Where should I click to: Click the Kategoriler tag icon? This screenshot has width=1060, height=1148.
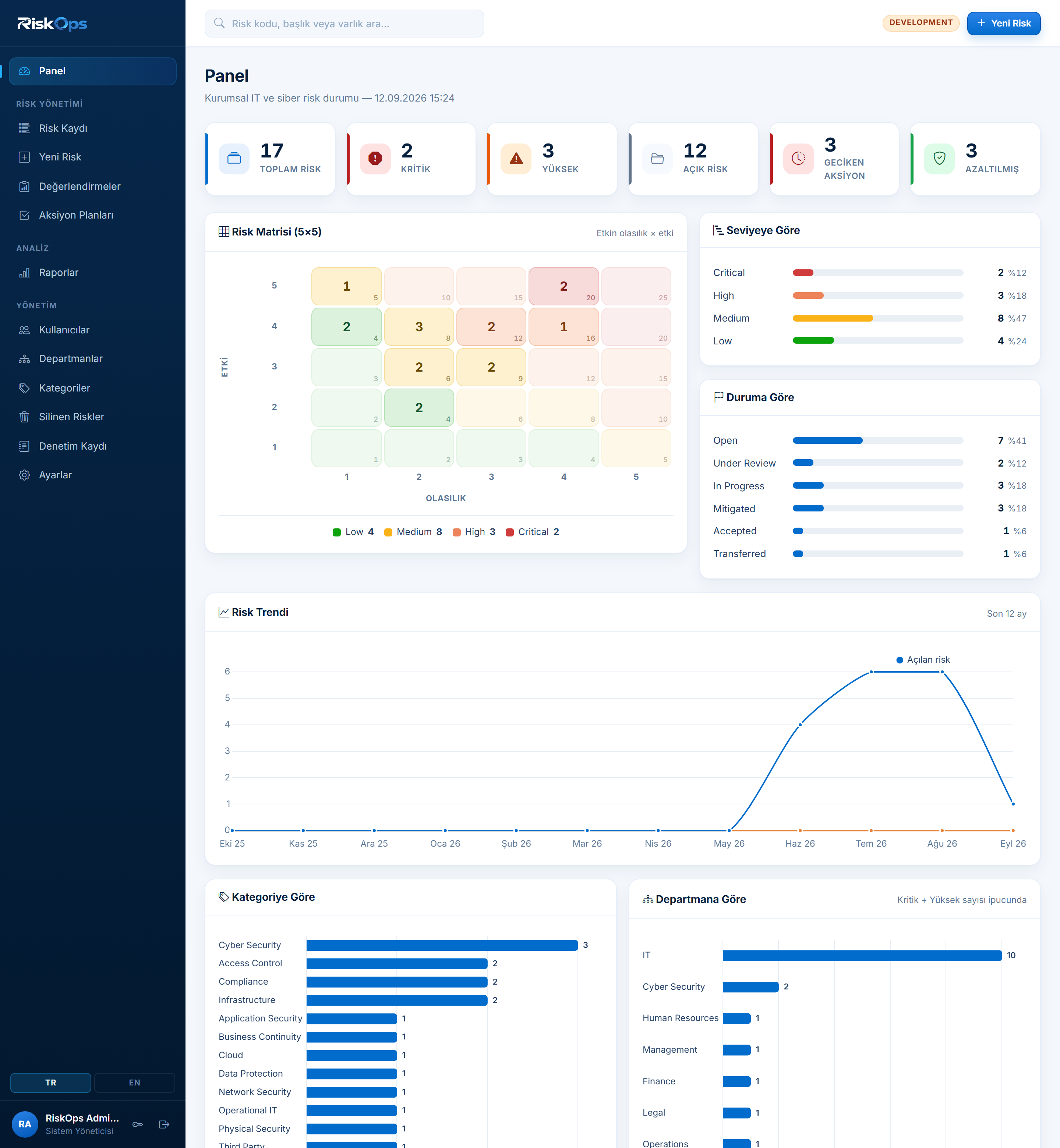point(24,388)
